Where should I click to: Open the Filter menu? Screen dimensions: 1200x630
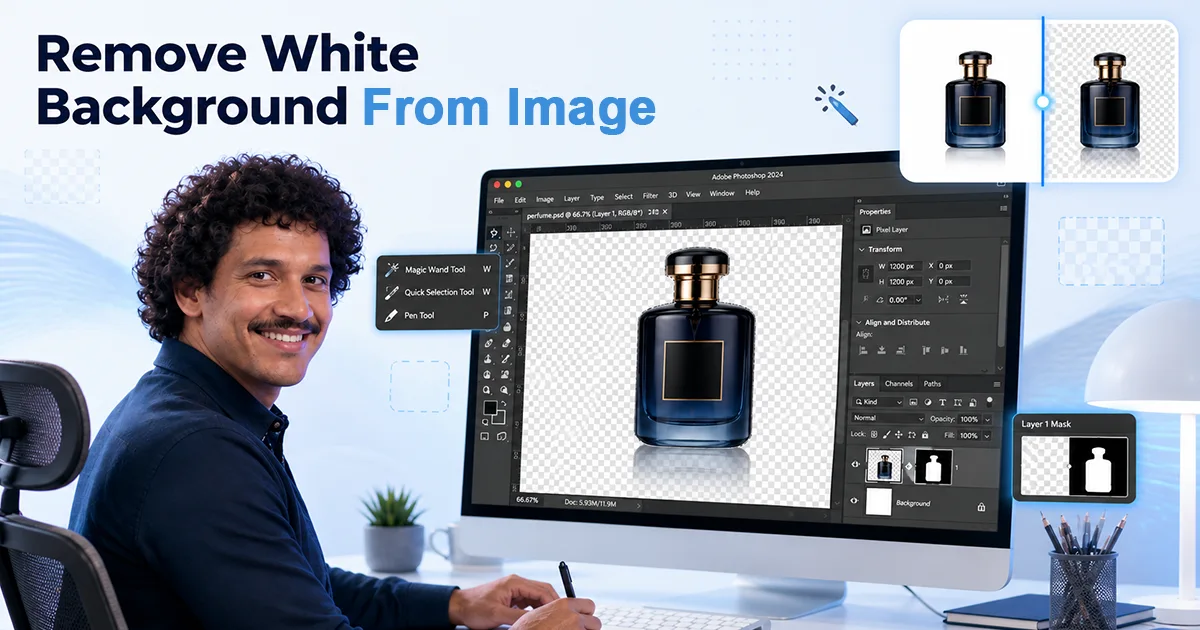650,195
